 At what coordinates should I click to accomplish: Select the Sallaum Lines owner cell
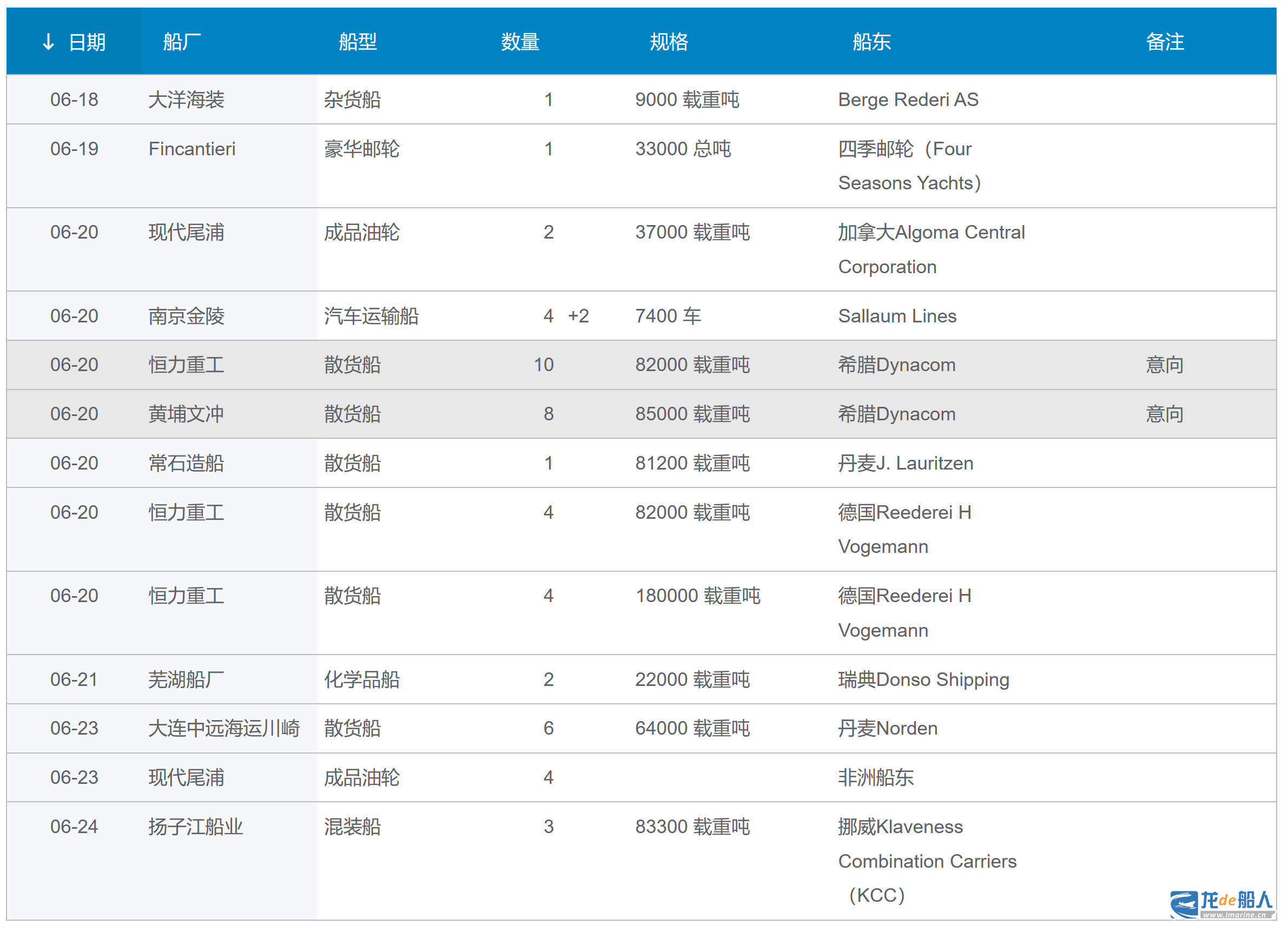897,316
